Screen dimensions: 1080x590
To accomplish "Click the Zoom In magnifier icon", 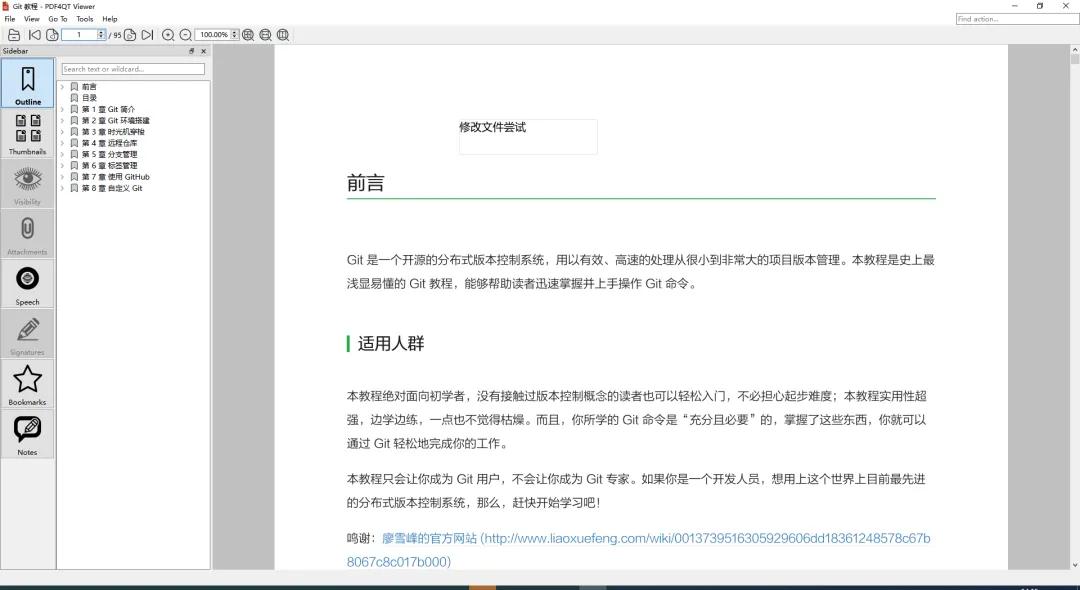I will 168,35.
